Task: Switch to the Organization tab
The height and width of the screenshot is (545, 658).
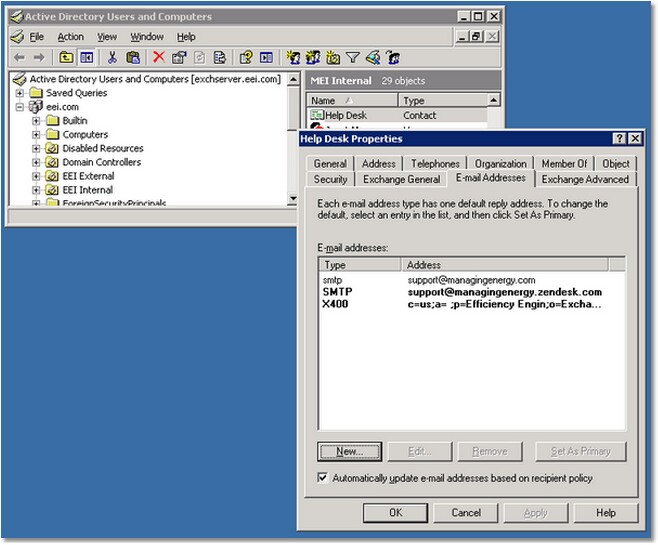Action: tap(501, 164)
